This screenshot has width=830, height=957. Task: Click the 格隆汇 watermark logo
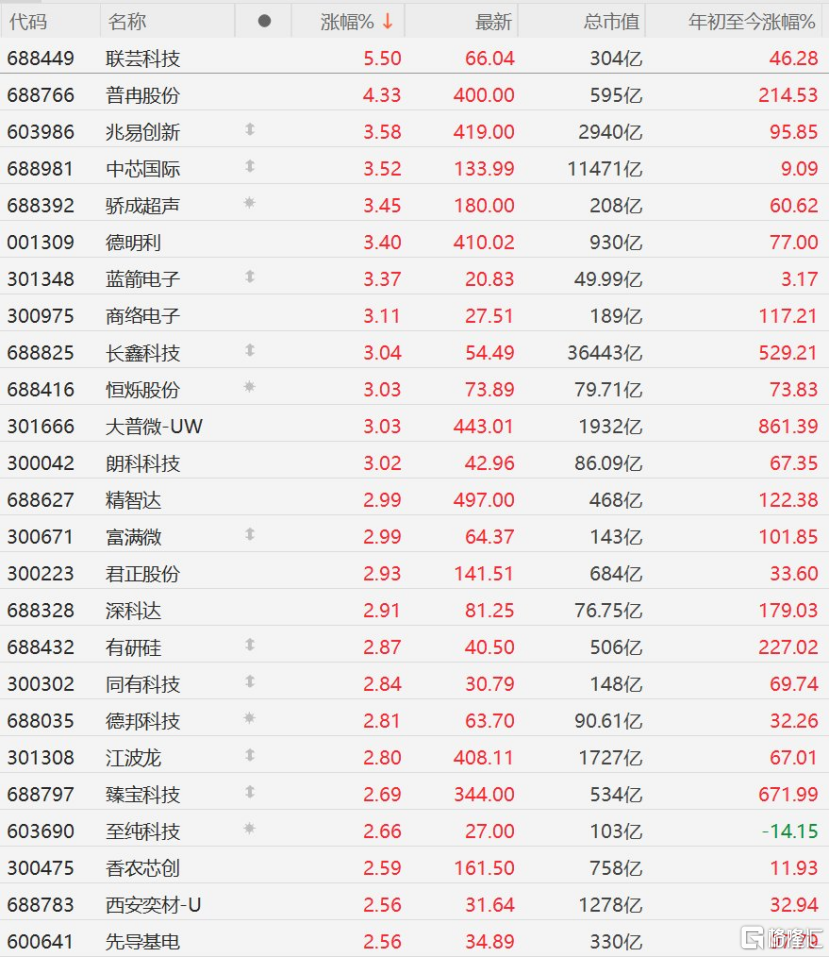coord(782,937)
